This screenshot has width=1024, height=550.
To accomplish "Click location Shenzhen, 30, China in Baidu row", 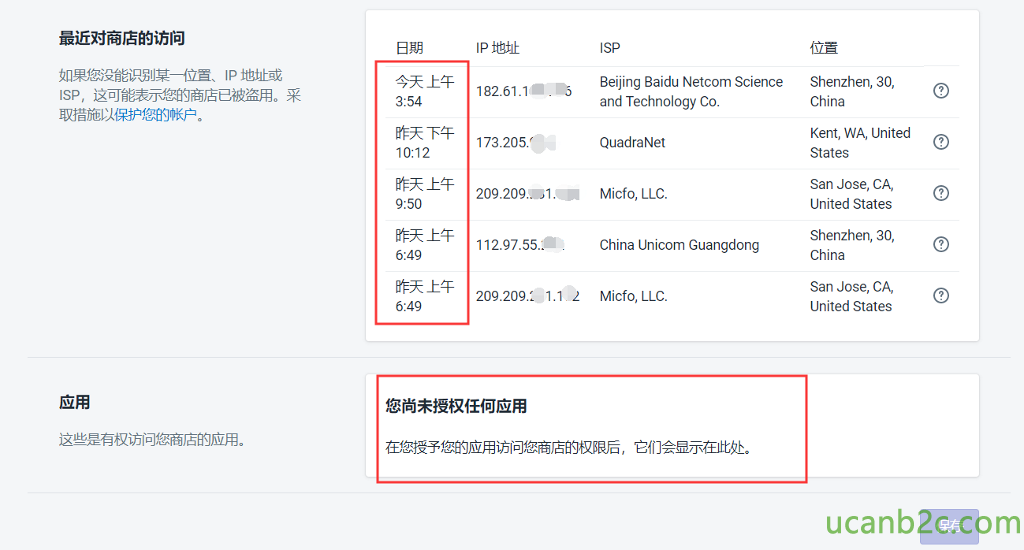I will tap(852, 91).
